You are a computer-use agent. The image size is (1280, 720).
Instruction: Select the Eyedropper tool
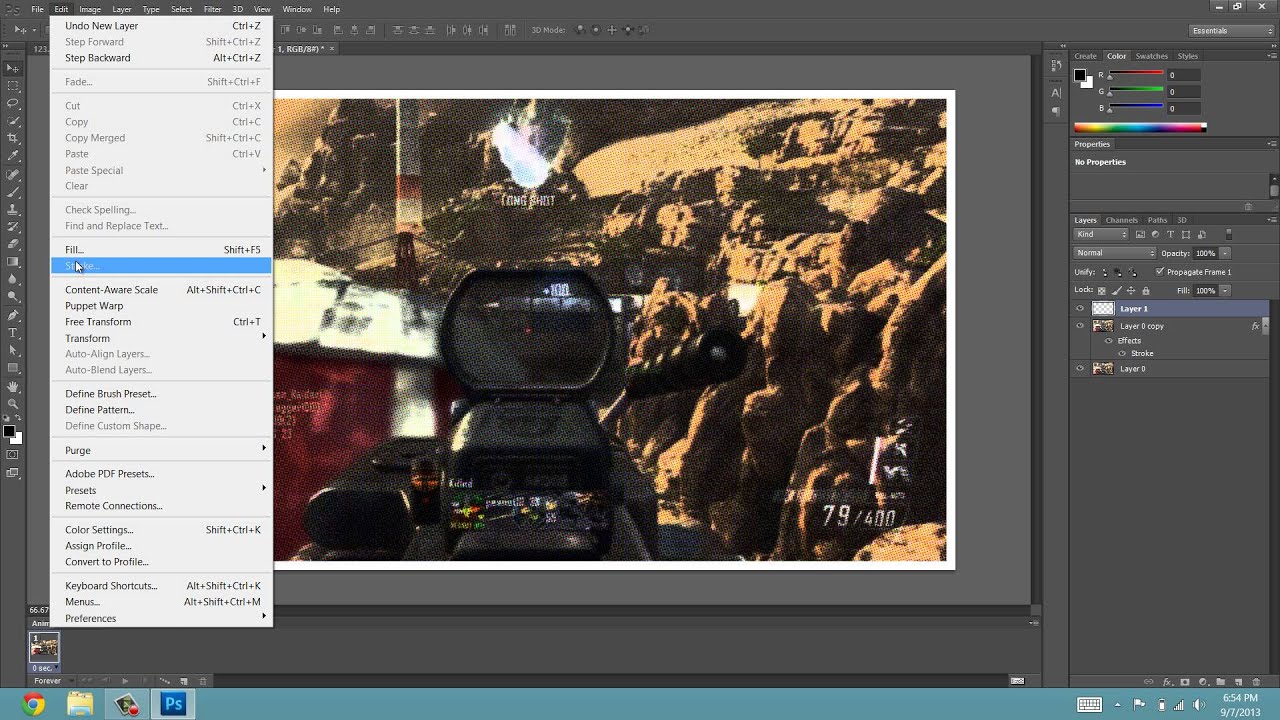click(13, 155)
